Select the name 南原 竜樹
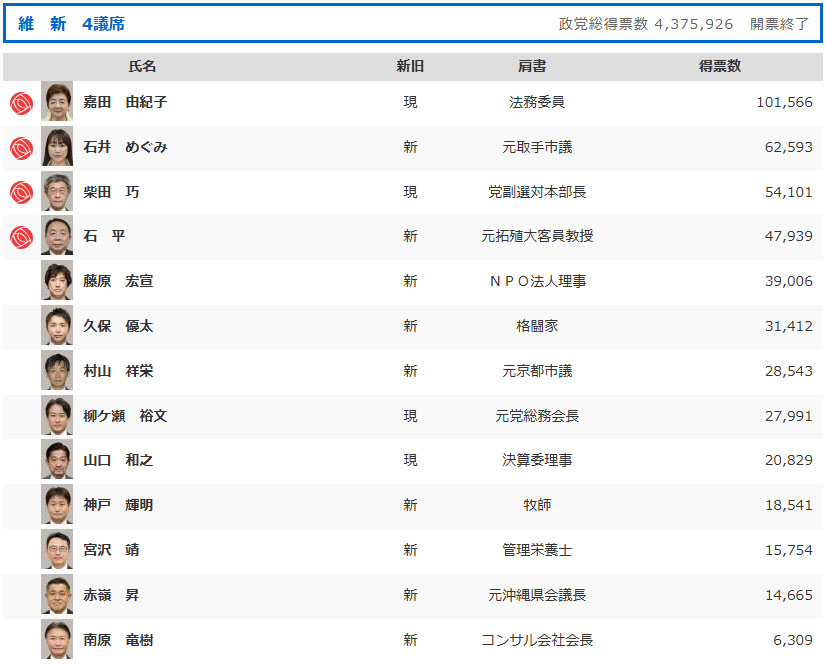 pos(118,640)
